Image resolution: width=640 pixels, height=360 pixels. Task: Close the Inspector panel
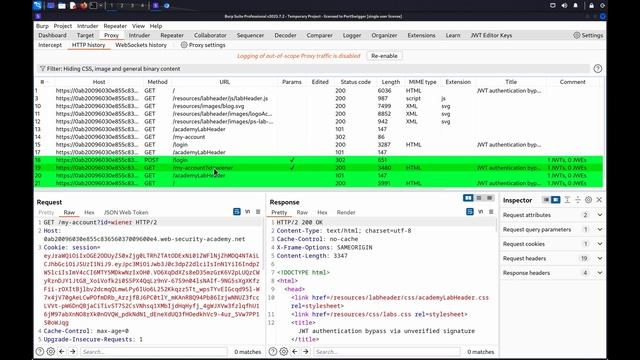[599, 200]
